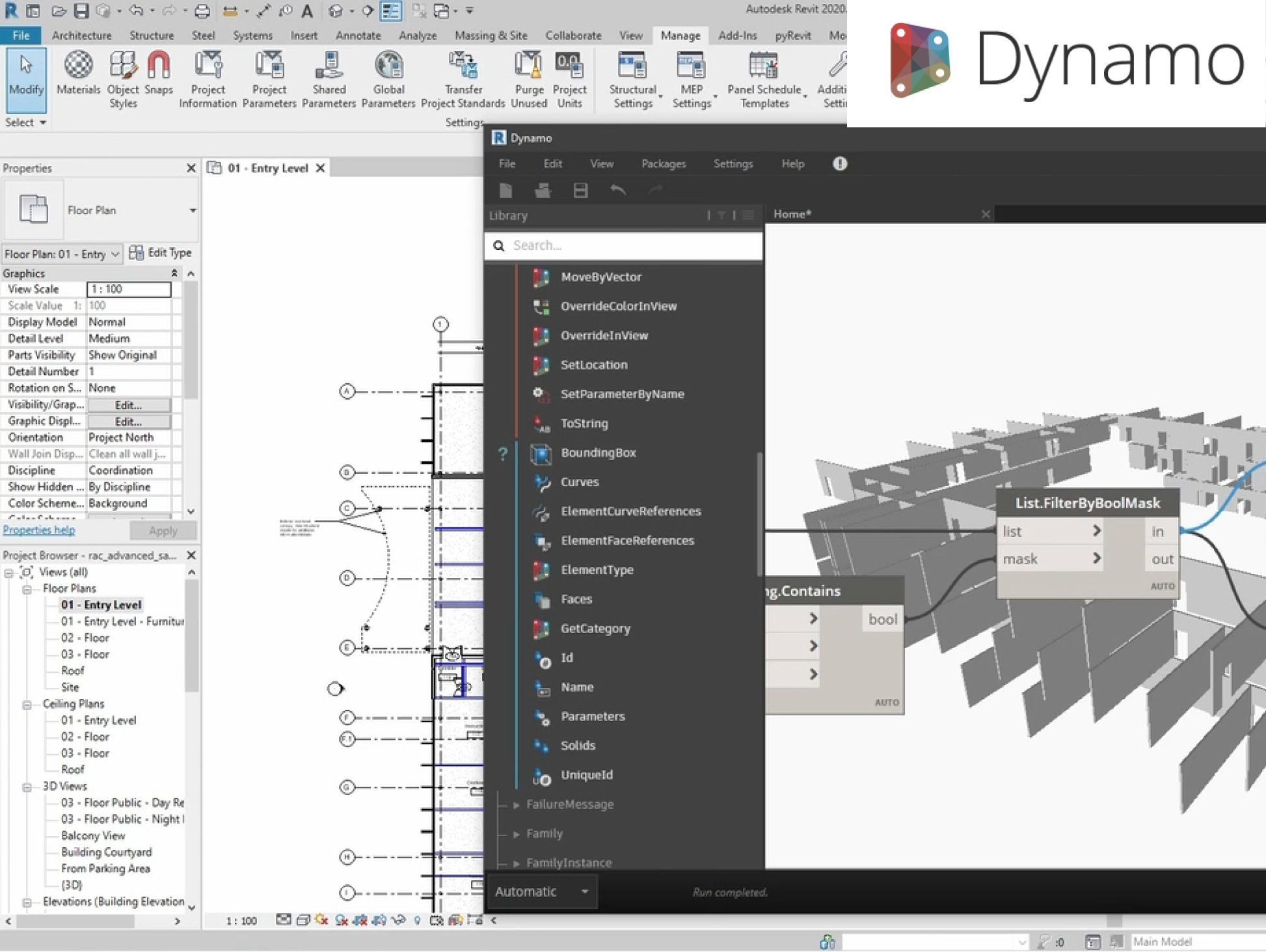Click Graphic Display Edit button
The image size is (1266, 952).
129,422
